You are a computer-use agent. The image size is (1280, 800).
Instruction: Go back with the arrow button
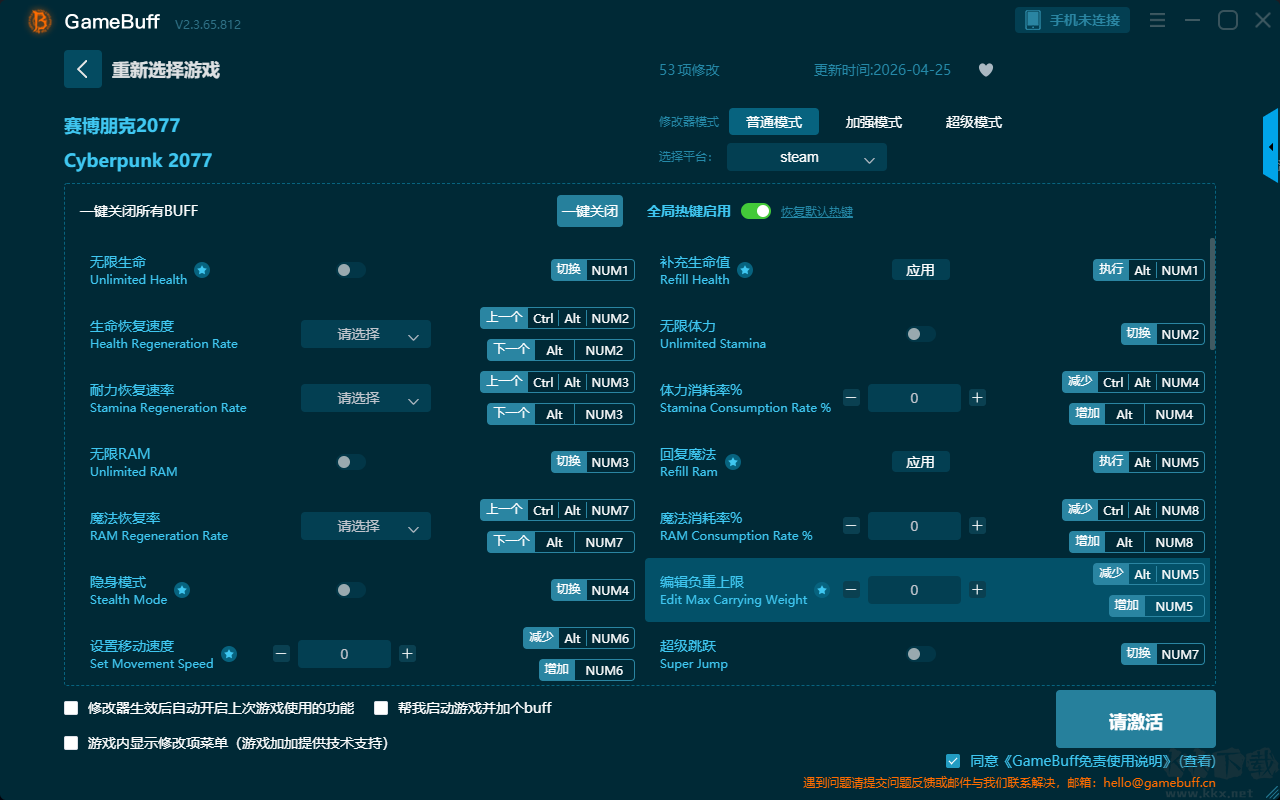point(82,69)
